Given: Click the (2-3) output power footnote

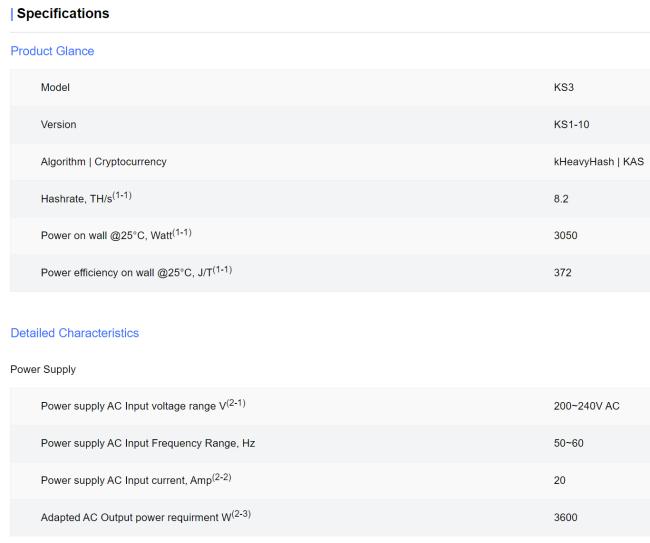Looking at the screenshot, I should (241, 514).
